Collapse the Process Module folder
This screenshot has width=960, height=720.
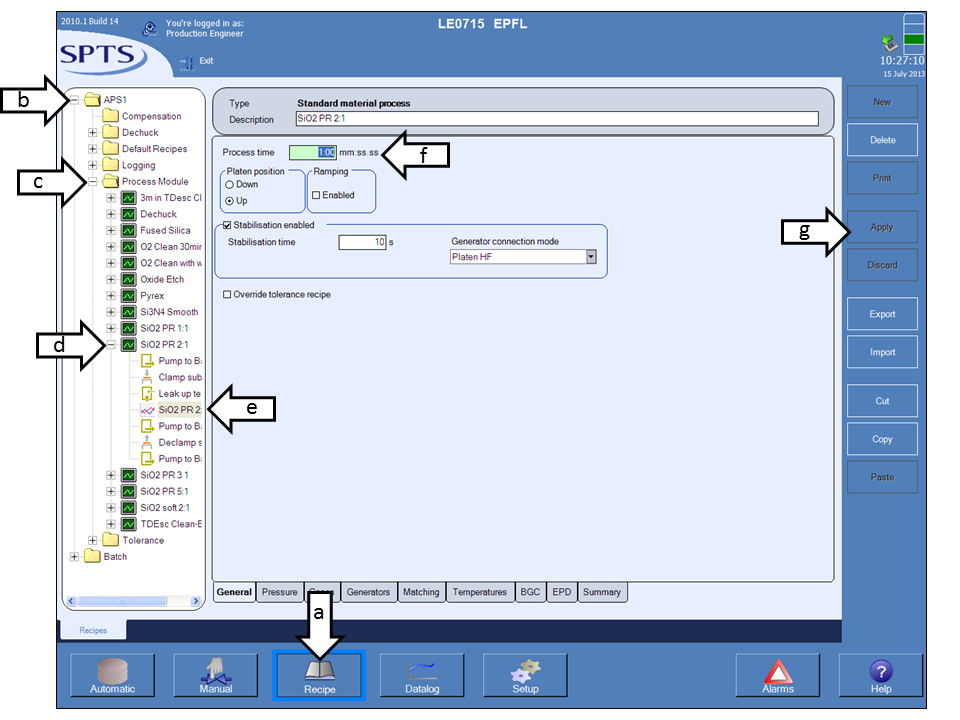point(93,182)
